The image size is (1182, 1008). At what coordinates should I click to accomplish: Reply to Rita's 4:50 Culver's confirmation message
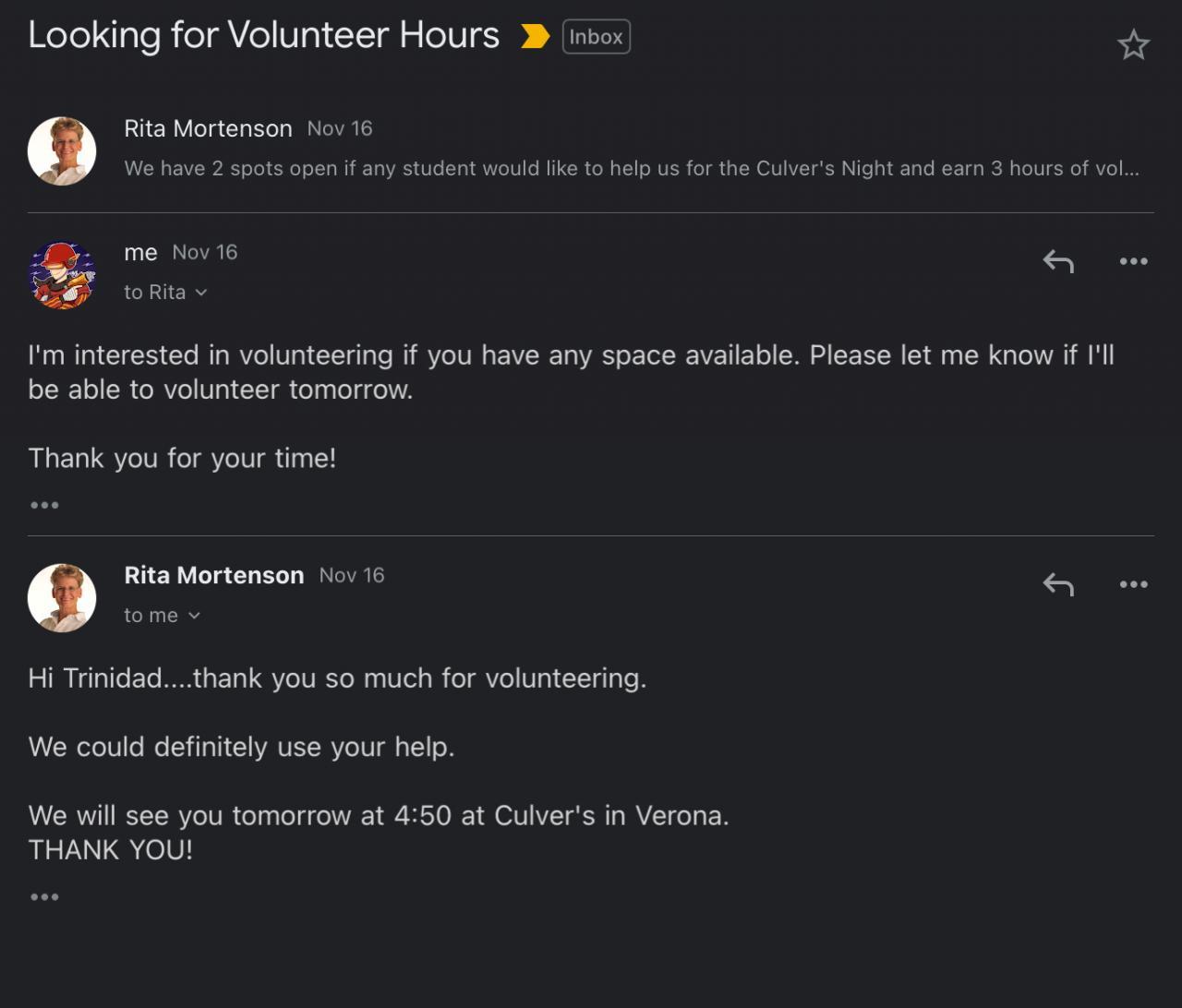pyautogui.click(x=1058, y=585)
